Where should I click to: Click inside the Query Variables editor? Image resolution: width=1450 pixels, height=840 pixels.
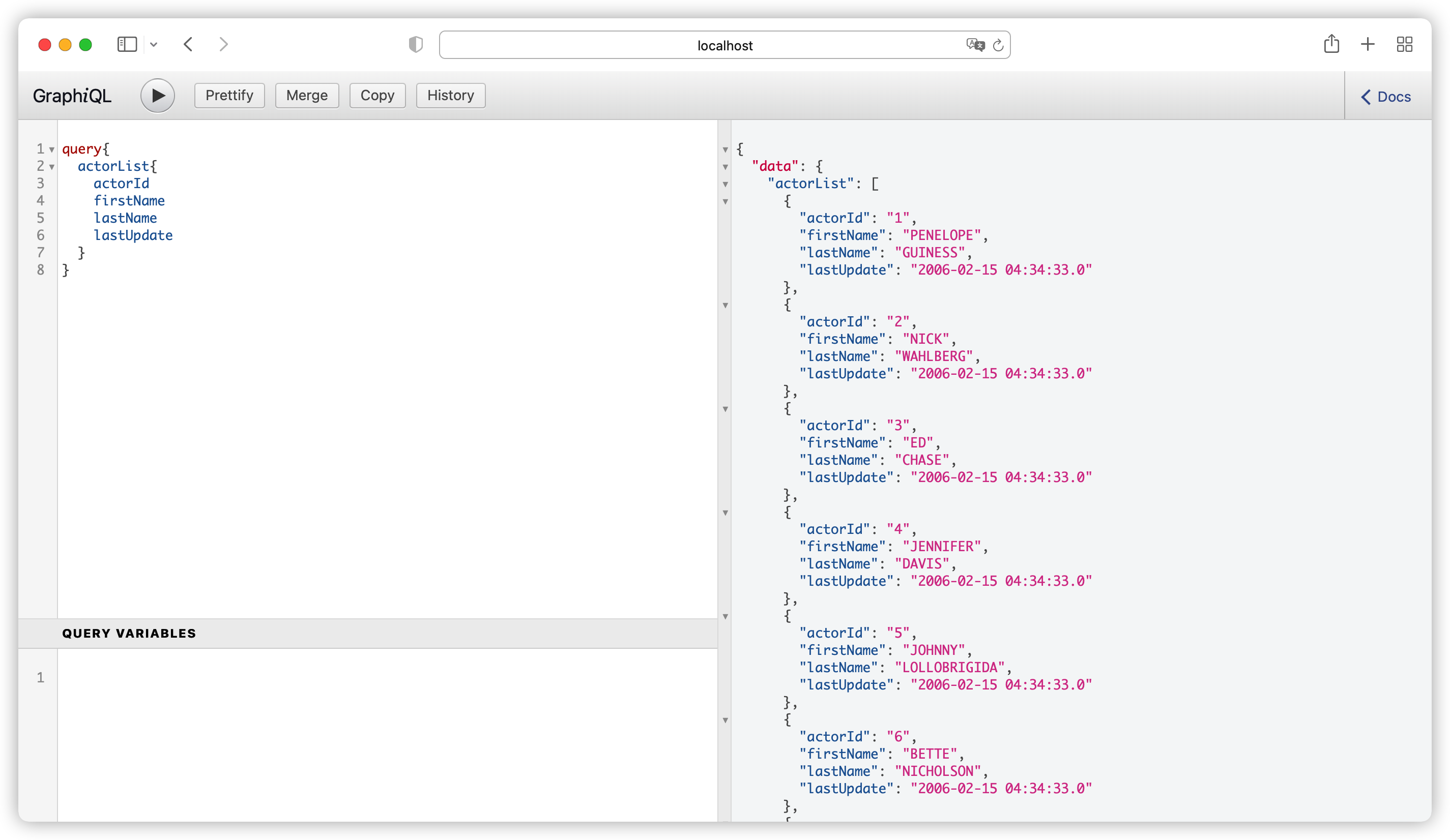coord(386,730)
